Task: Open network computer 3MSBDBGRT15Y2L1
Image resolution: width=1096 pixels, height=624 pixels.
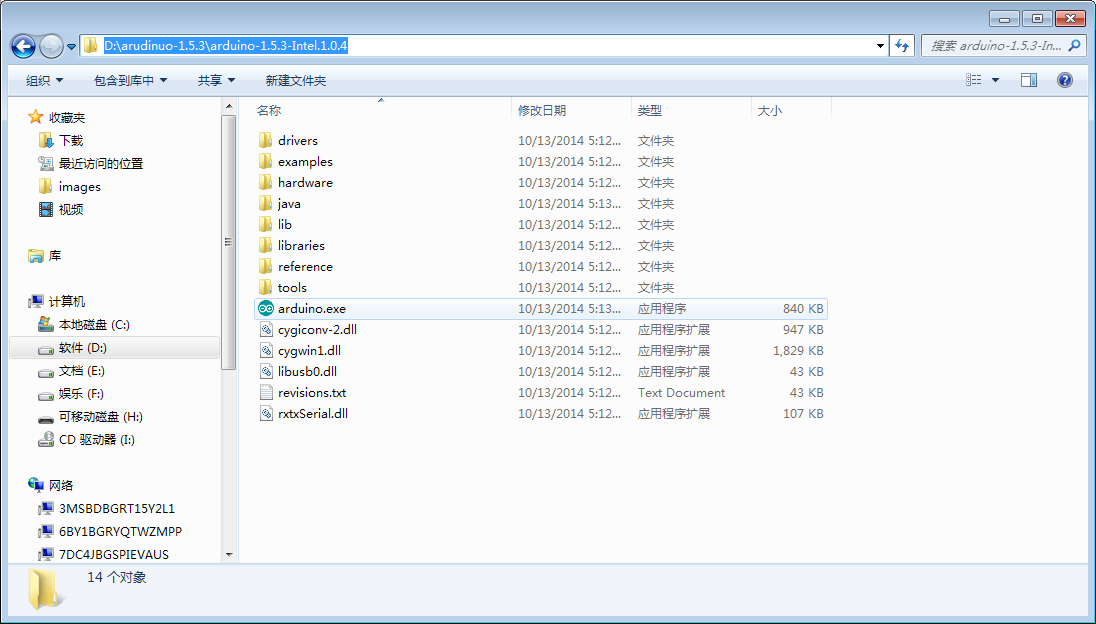Action: [x=116, y=508]
